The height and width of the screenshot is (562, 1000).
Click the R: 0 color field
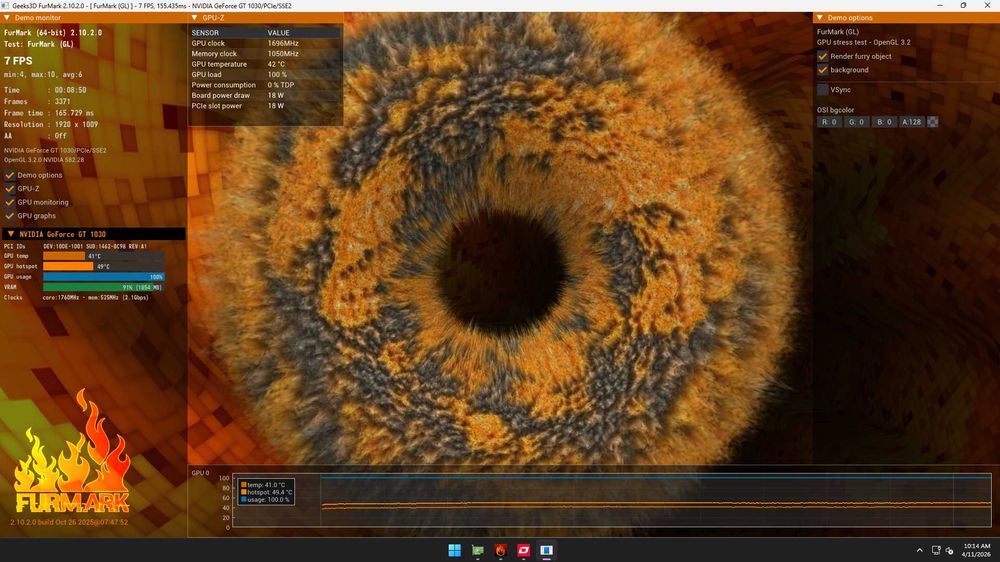tap(829, 122)
